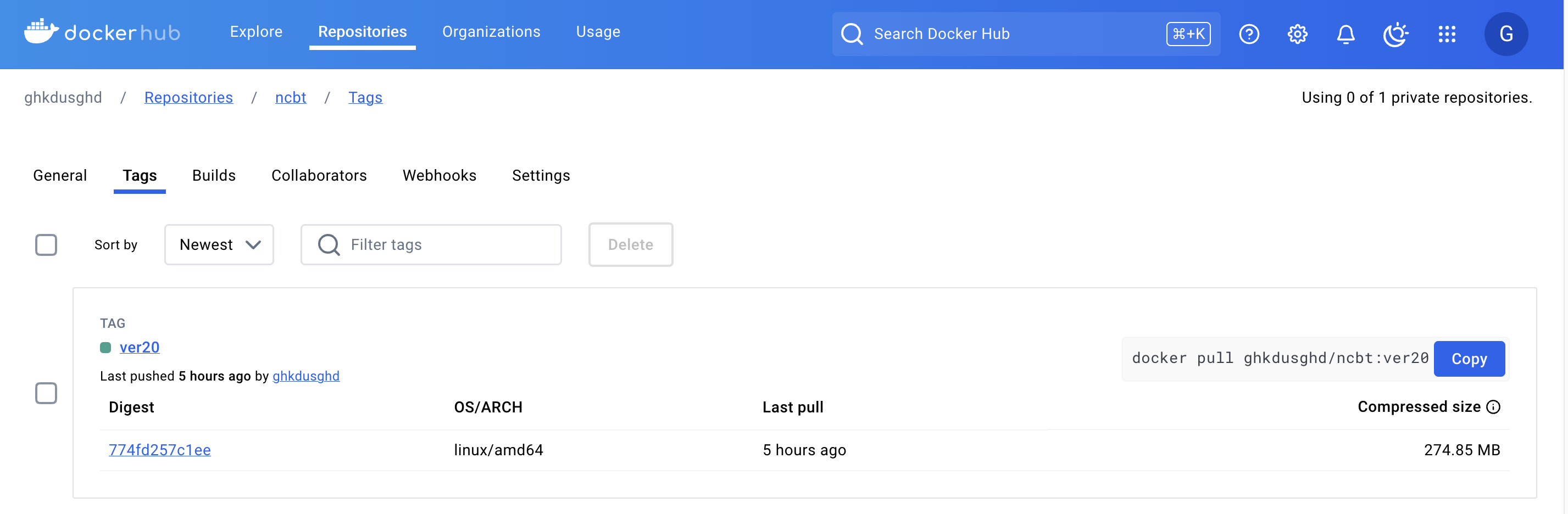
Task: Click the docker pull ghkdusghd/ncbt:ver20 text
Action: point(1280,358)
